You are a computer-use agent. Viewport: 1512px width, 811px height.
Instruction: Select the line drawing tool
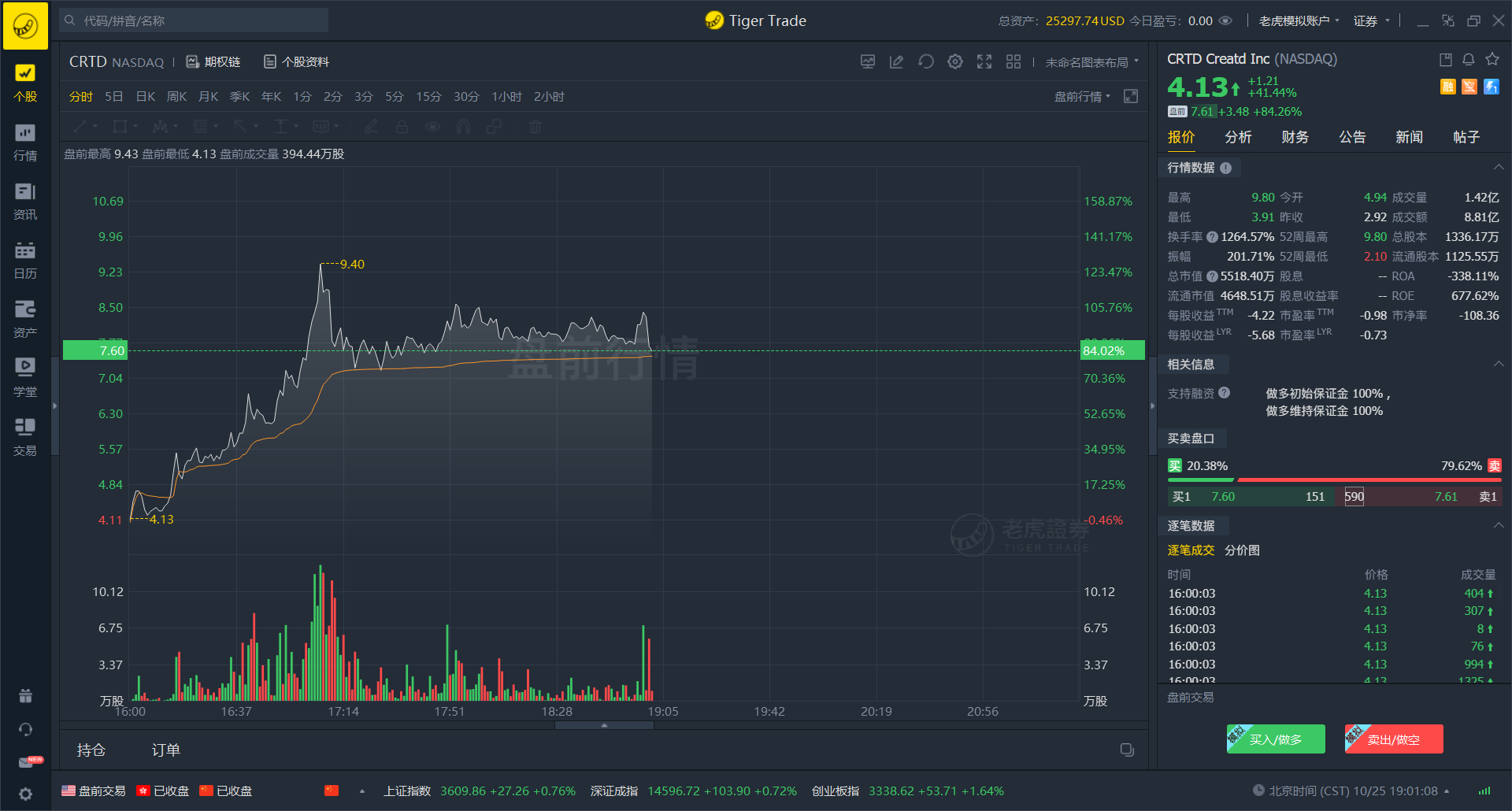(x=80, y=126)
